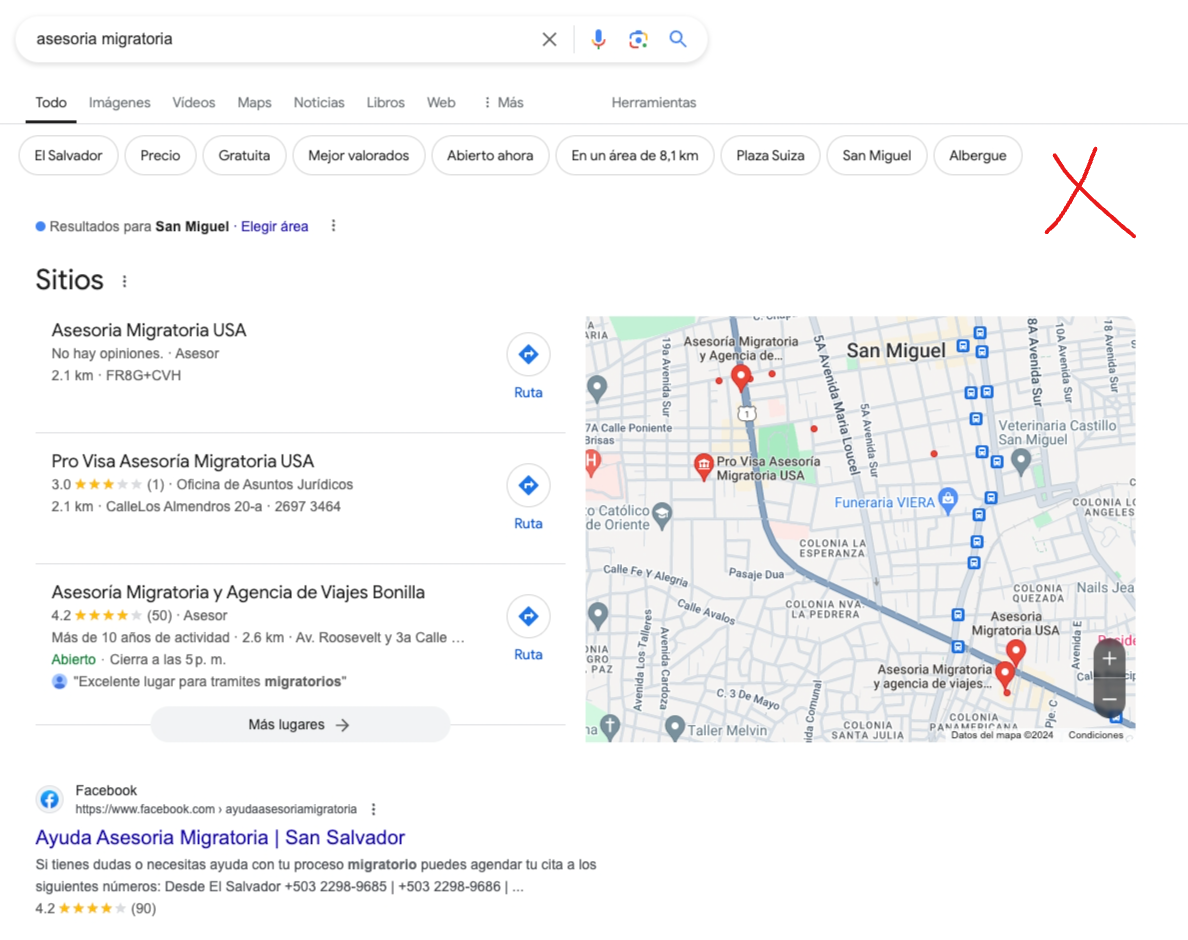Apply Plaza Suiza filter chip
Screen dimensions: 1188x940
(771, 155)
